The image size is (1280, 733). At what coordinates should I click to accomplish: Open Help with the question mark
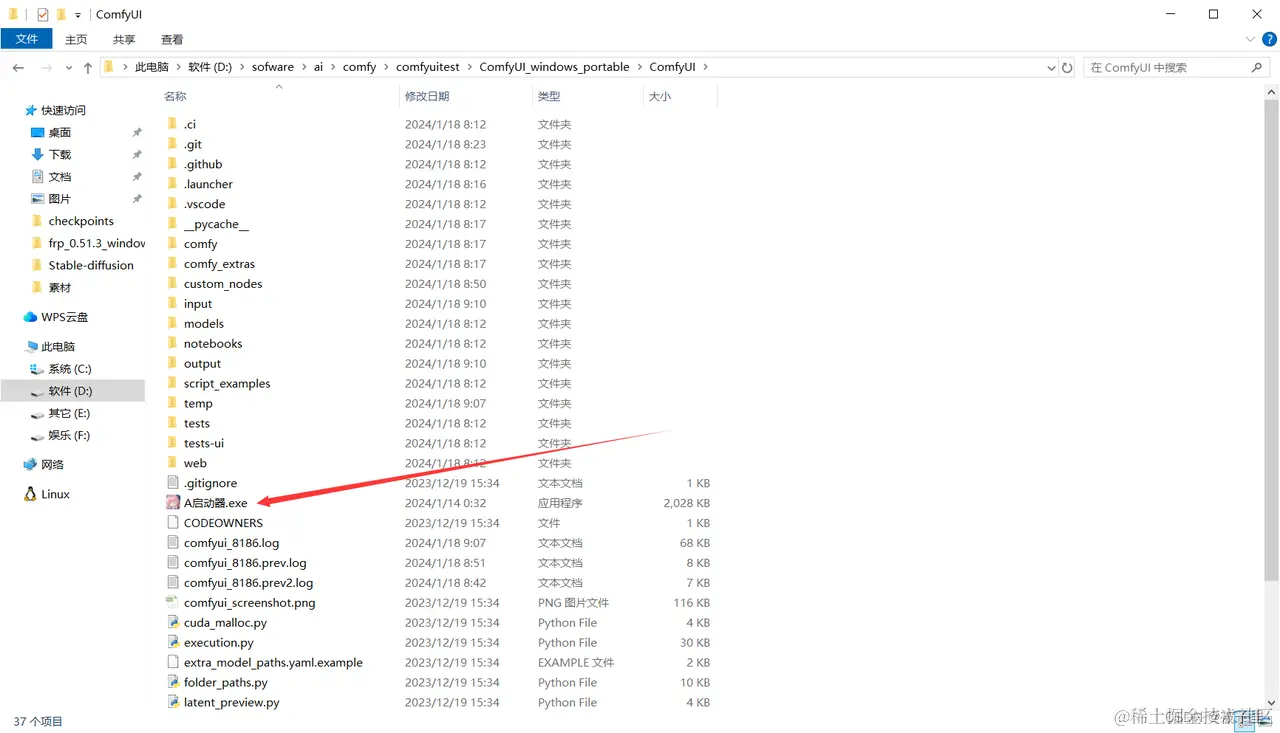tap(1269, 39)
